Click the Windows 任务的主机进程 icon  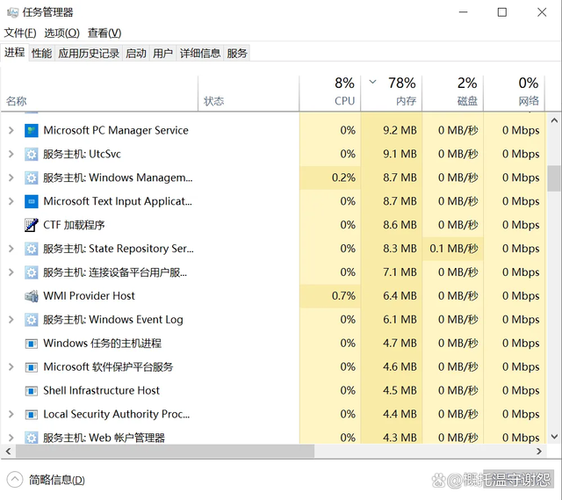tap(31, 344)
